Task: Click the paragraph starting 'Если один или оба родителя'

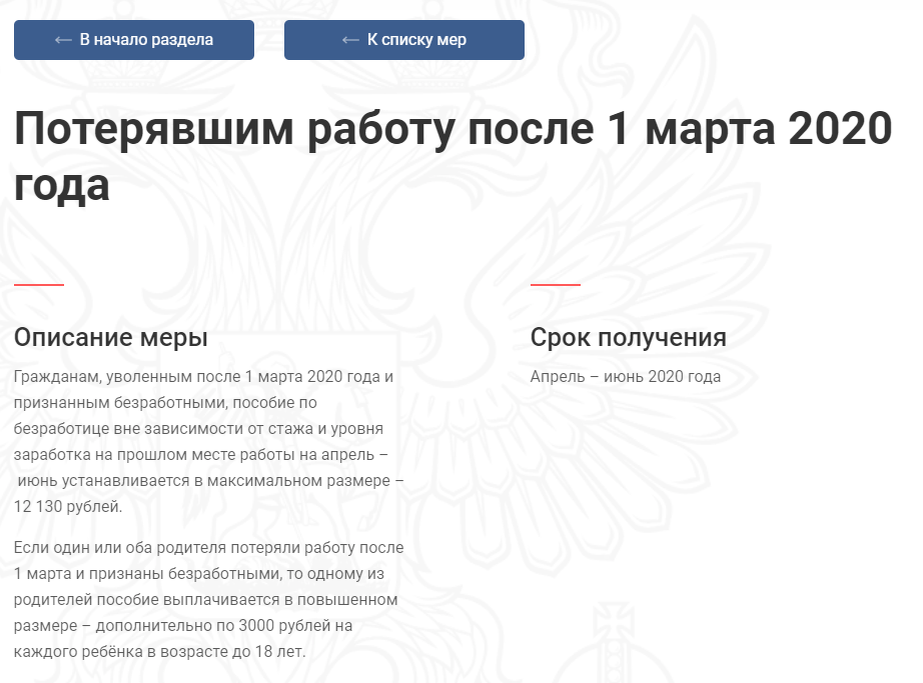Action: point(209,599)
